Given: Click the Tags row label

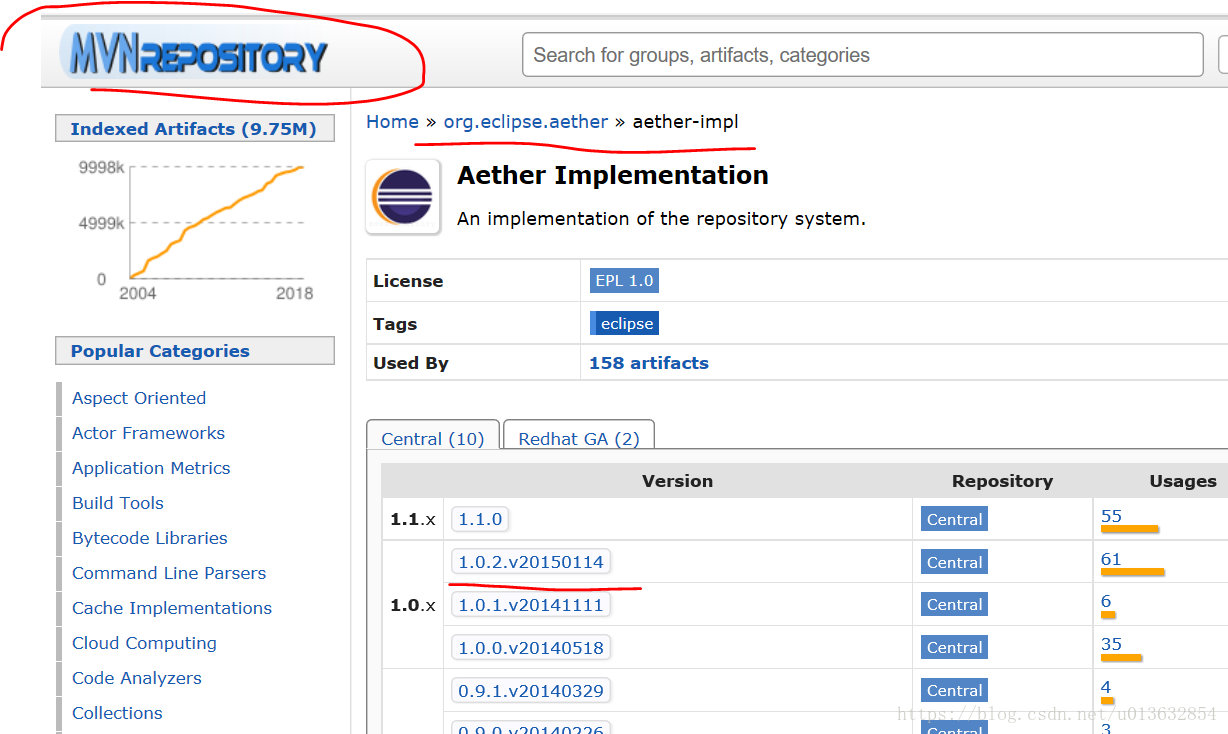Looking at the screenshot, I should tap(395, 324).
